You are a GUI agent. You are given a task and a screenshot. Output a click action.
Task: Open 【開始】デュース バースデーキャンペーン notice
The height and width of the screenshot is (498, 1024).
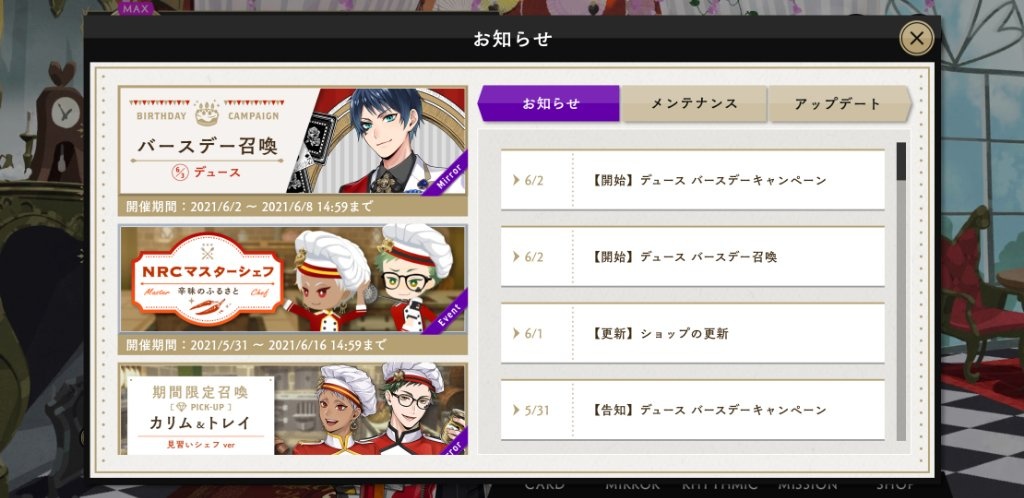pos(693,180)
